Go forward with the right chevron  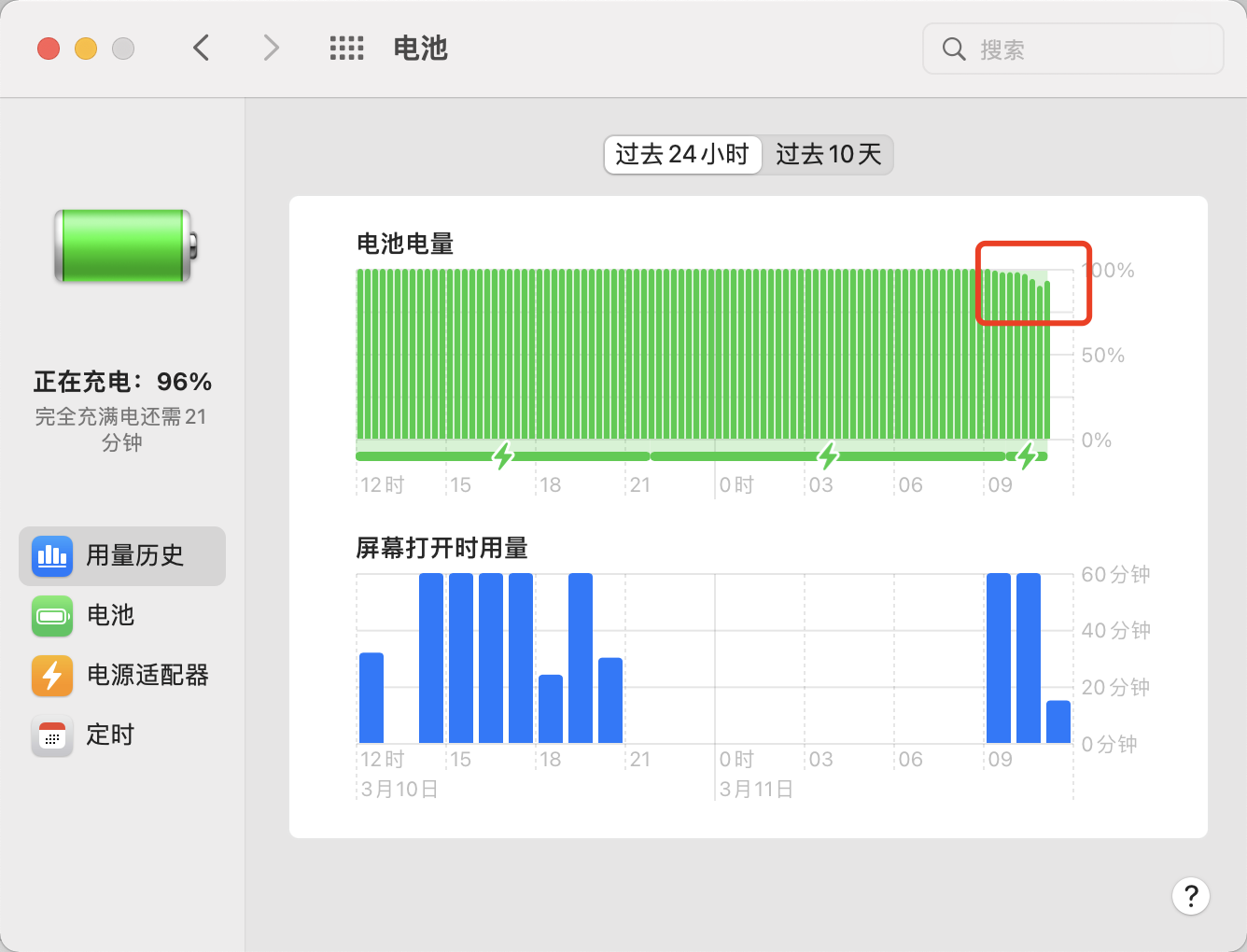[x=271, y=49]
